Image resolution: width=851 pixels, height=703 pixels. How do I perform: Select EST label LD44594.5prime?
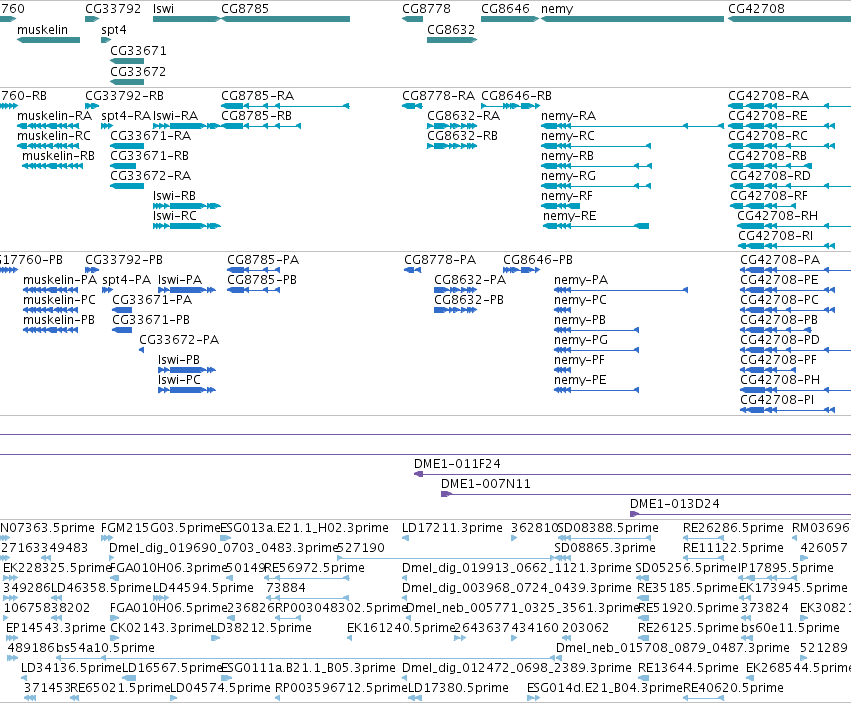click(203, 588)
